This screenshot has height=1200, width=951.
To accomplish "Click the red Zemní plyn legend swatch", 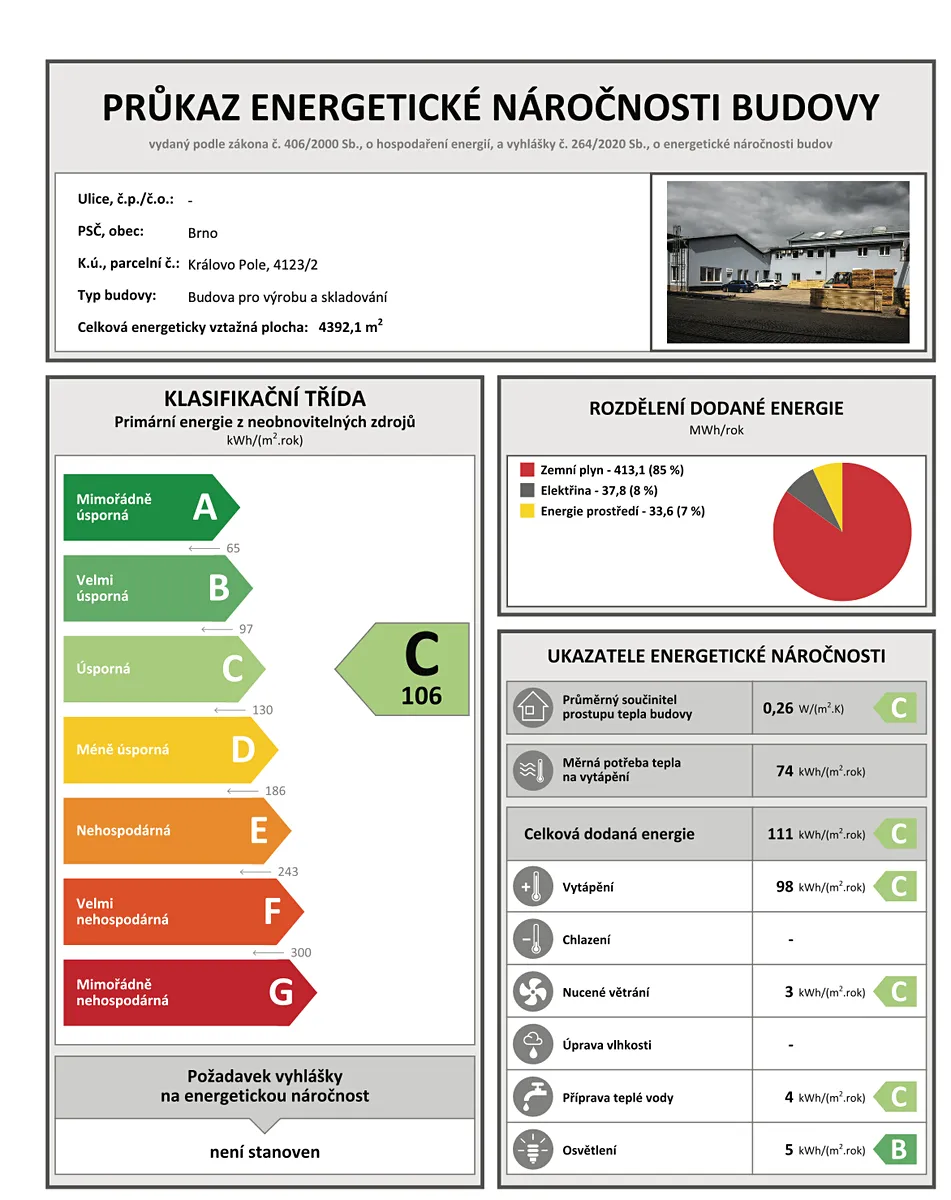I will coord(527,469).
